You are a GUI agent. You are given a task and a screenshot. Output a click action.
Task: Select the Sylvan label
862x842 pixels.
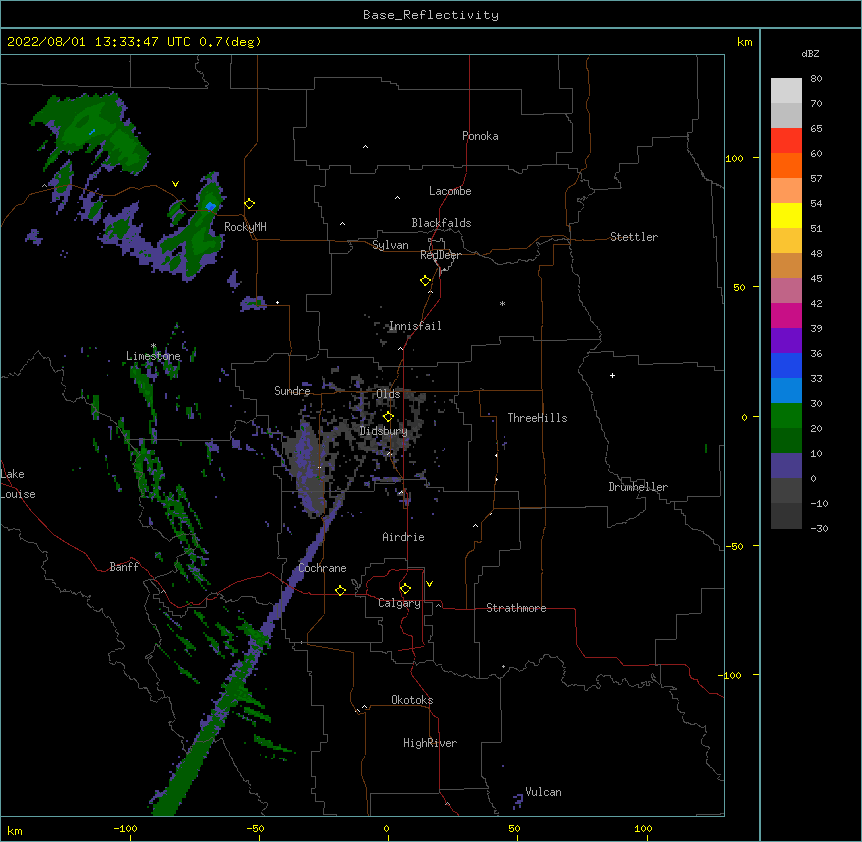tap(390, 245)
